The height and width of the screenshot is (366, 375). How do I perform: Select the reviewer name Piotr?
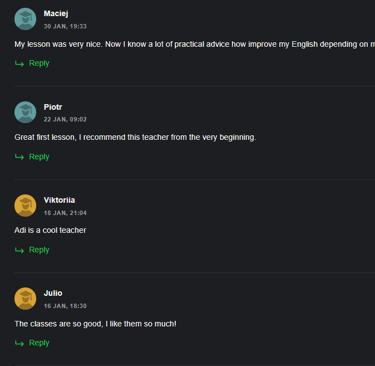pyautogui.click(x=53, y=107)
